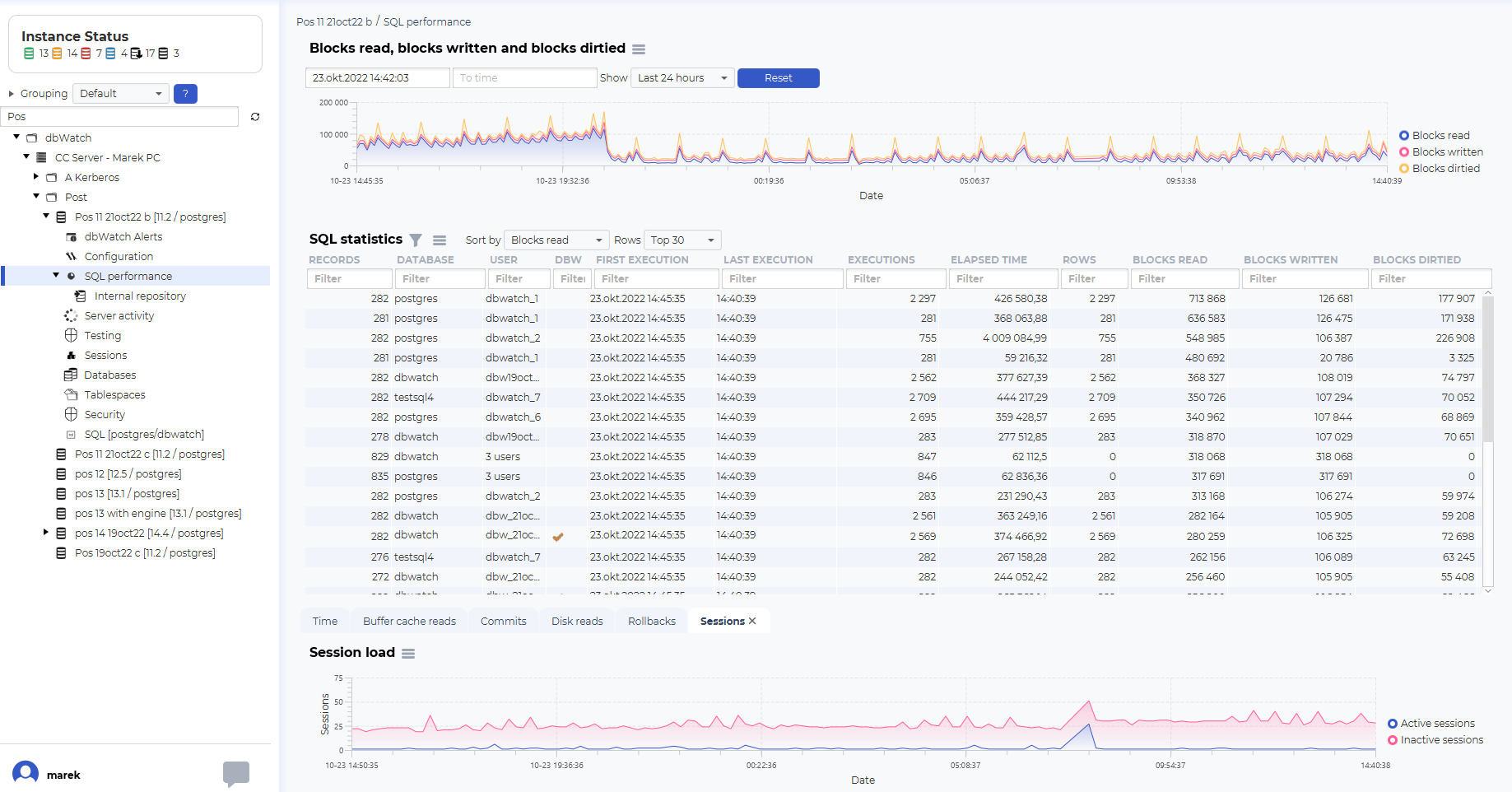
Task: Click the SQL [postgres/dbwatch] icon
Action: pyautogui.click(x=72, y=435)
